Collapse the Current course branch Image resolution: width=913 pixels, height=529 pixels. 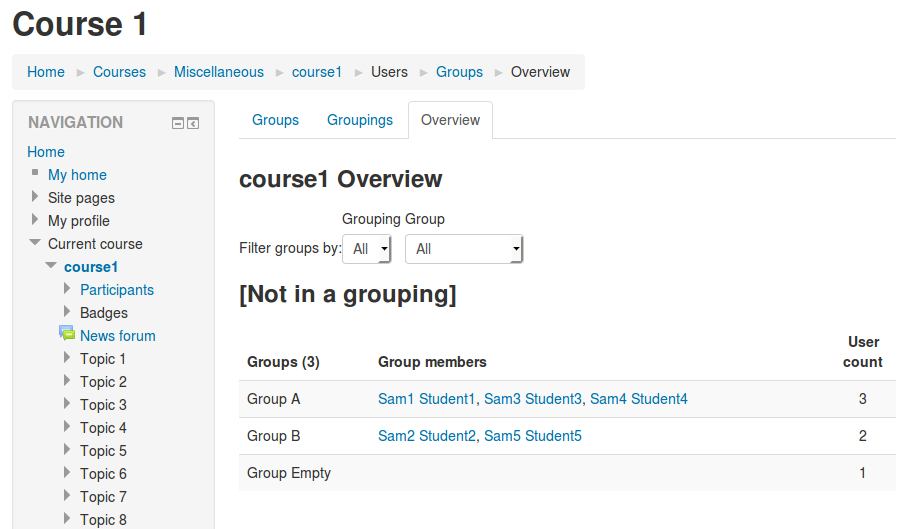pyautogui.click(x=35, y=242)
